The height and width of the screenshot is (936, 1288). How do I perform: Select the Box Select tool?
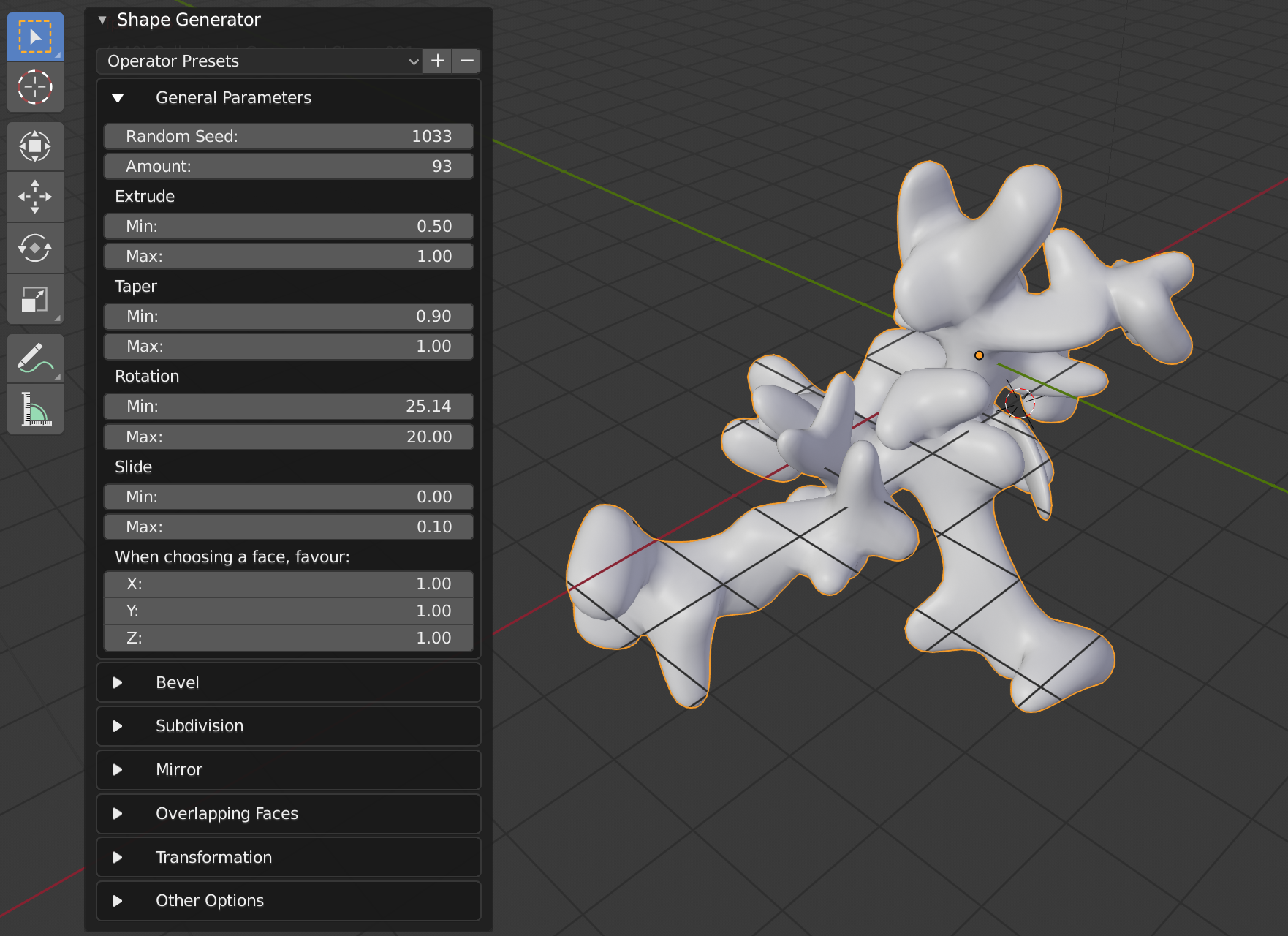34,35
